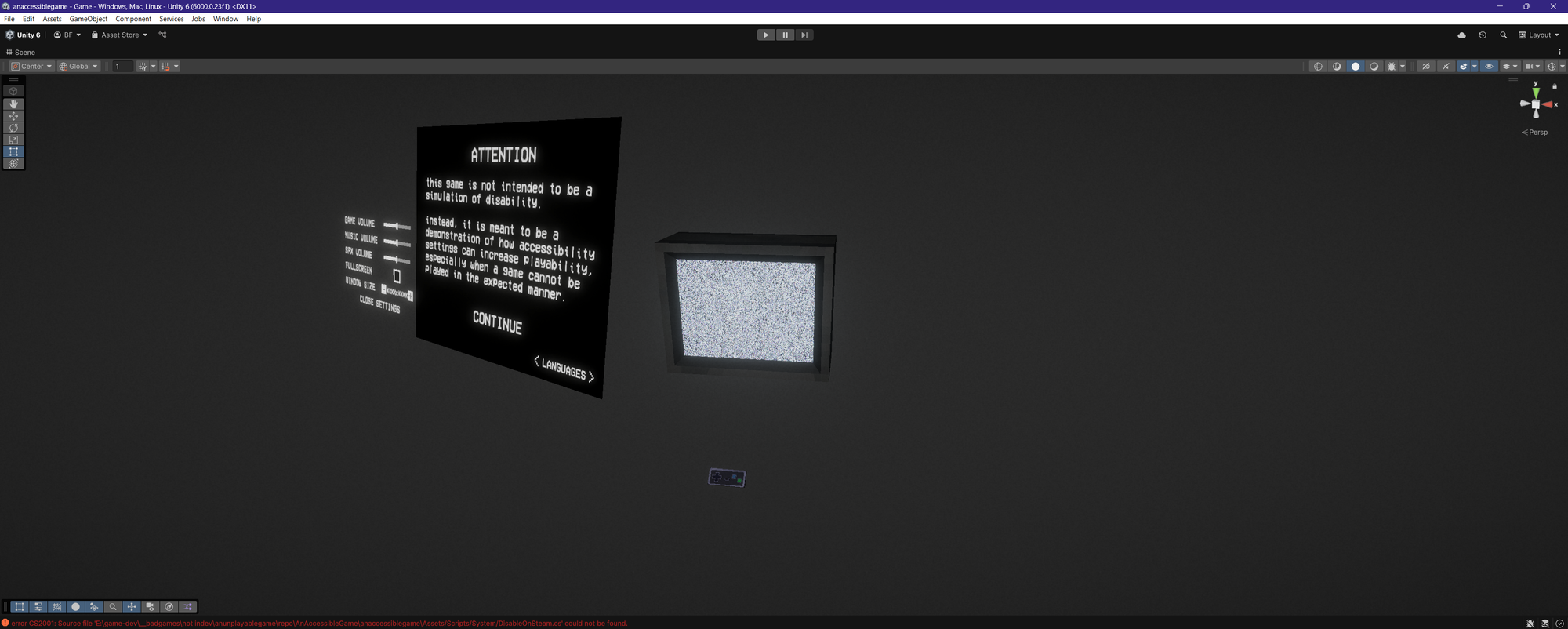This screenshot has width=1568, height=629.
Task: Expand gizmos dropdown arrow
Action: tap(1563, 67)
